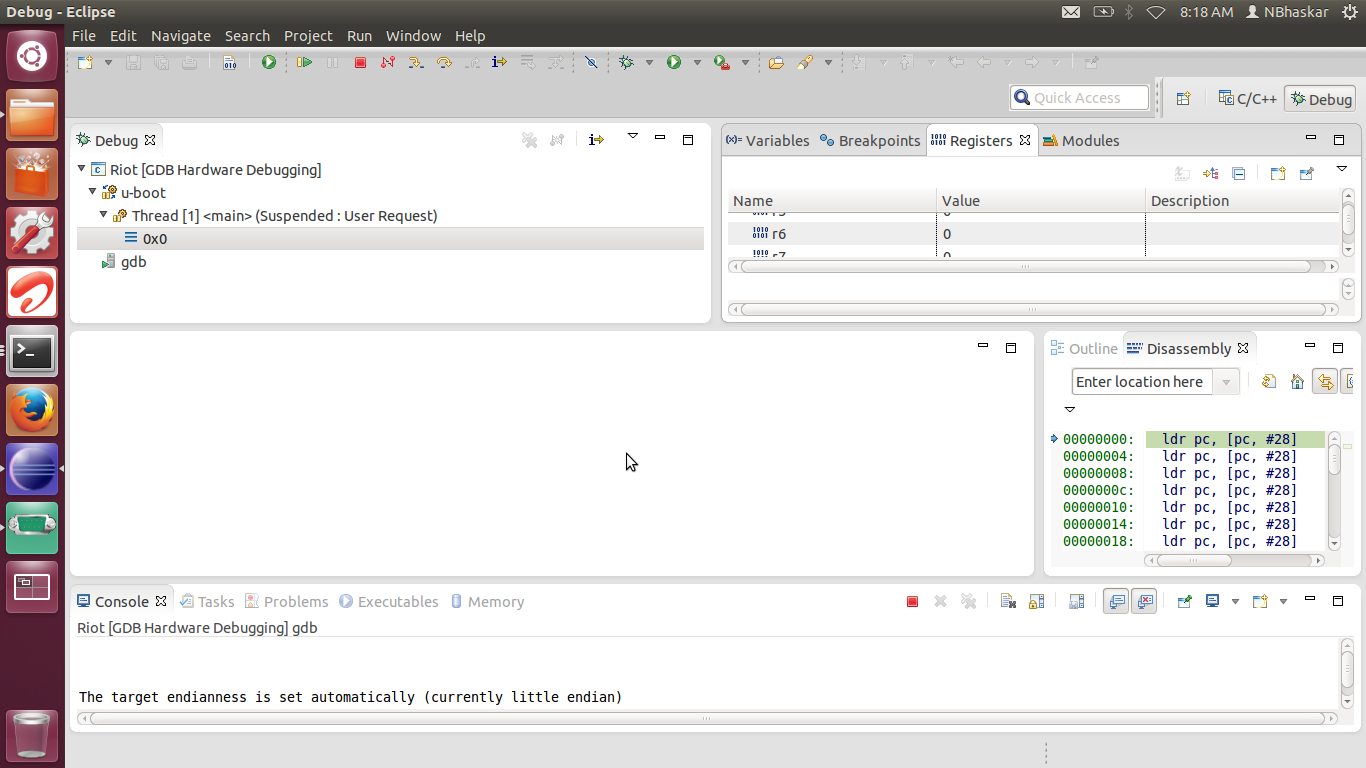This screenshot has height=768, width=1366.
Task: Click the Open New View icon in Registers
Action: 1278,173
